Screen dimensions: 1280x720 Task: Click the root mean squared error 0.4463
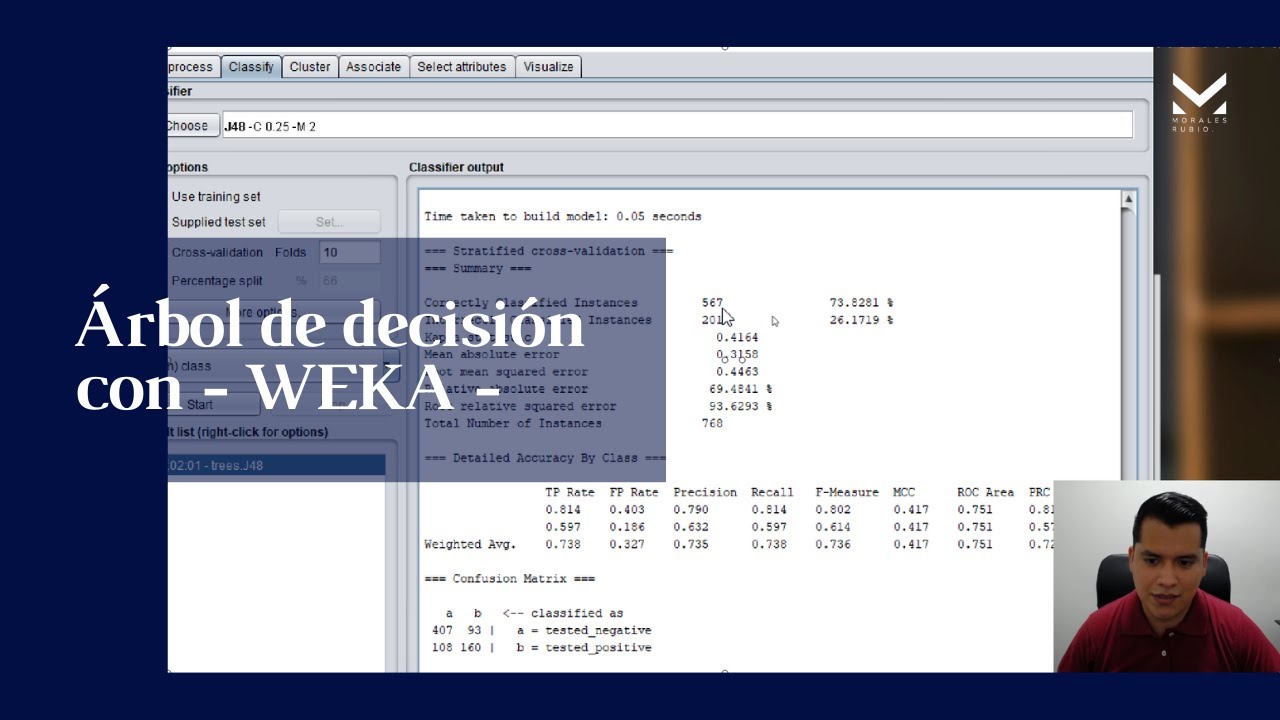coord(738,372)
